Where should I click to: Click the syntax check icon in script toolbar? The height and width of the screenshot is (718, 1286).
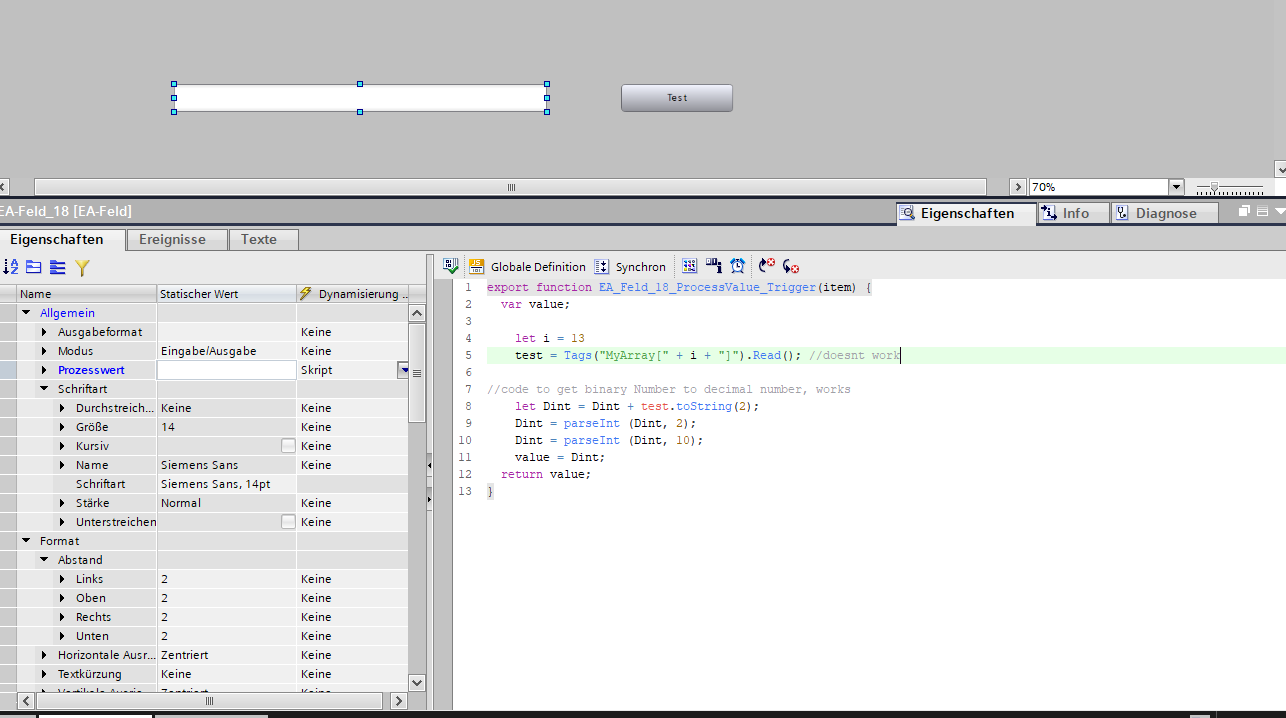pos(451,266)
